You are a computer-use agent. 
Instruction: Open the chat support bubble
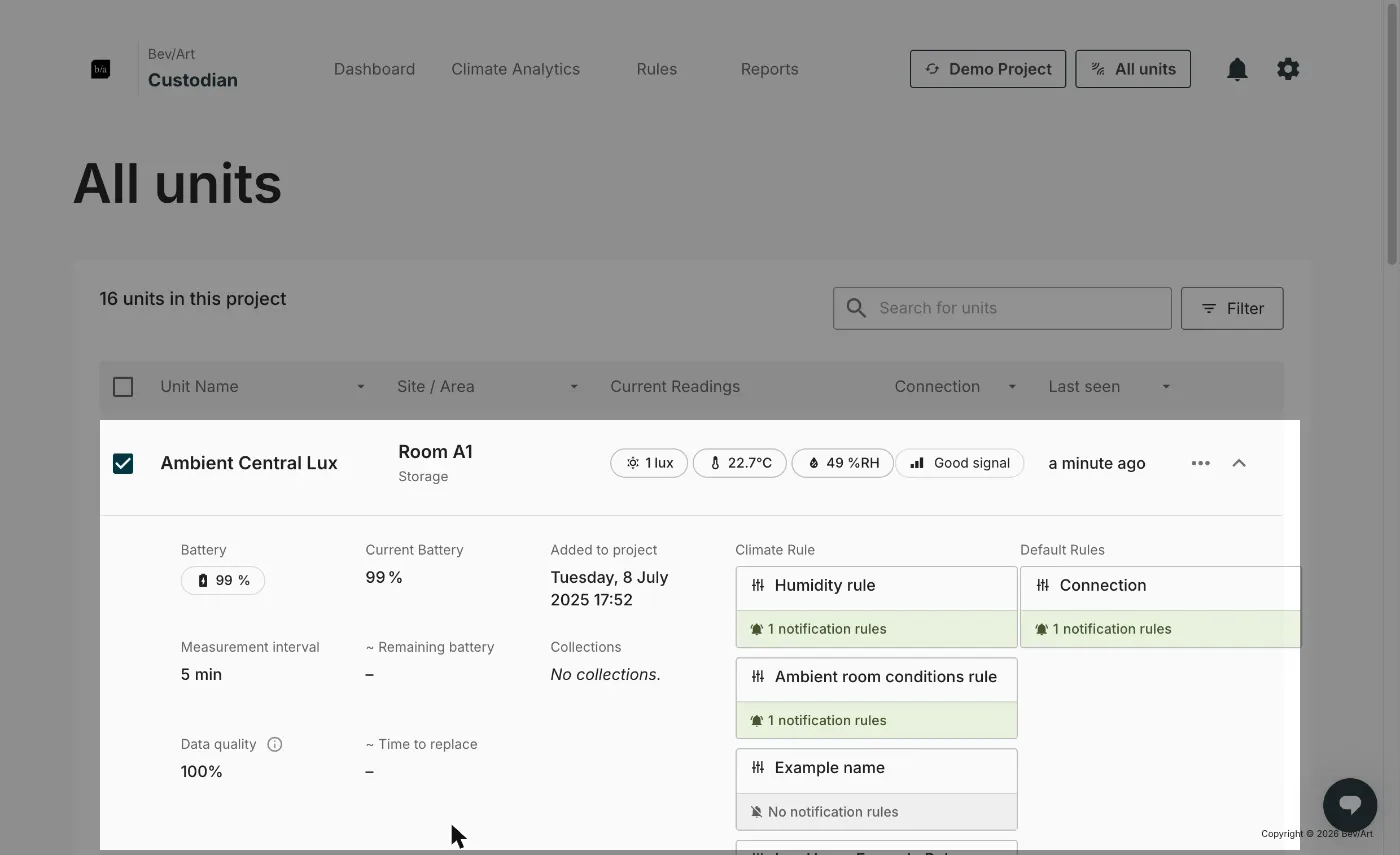click(1350, 805)
